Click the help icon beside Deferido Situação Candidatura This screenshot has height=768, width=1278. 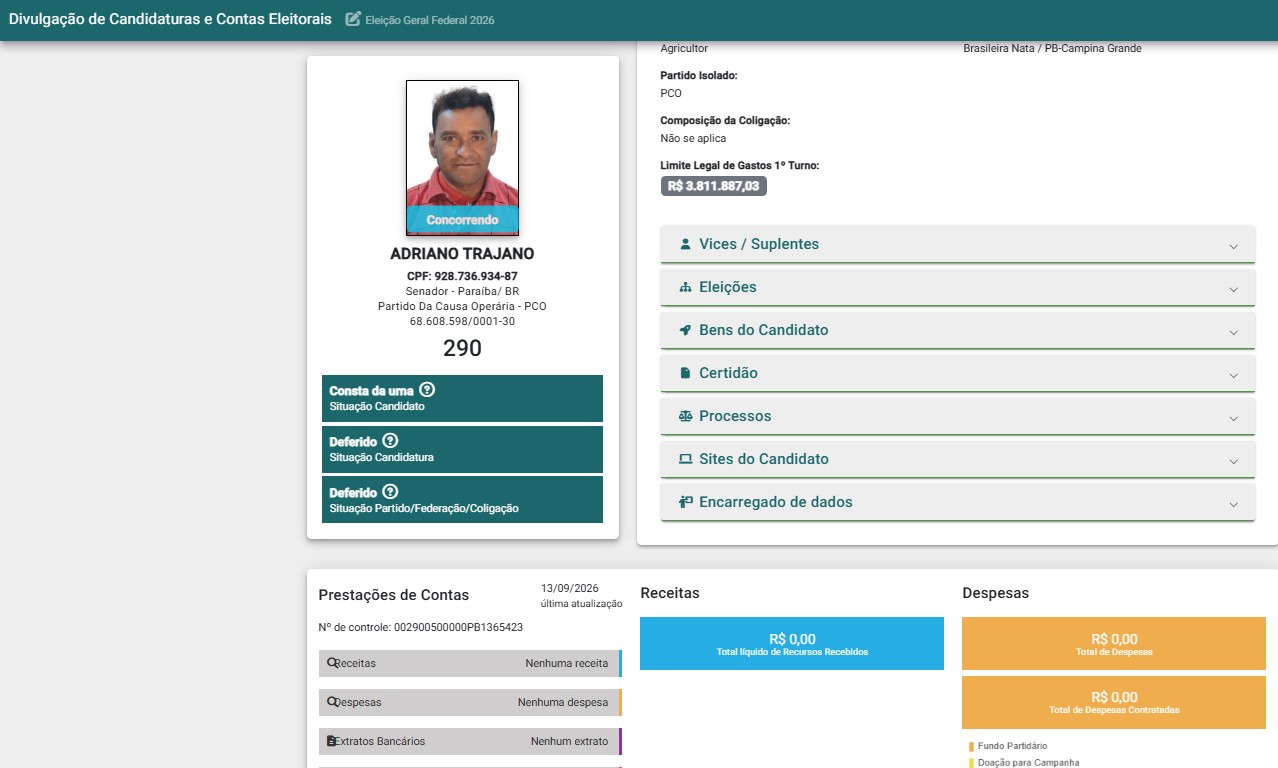click(391, 440)
